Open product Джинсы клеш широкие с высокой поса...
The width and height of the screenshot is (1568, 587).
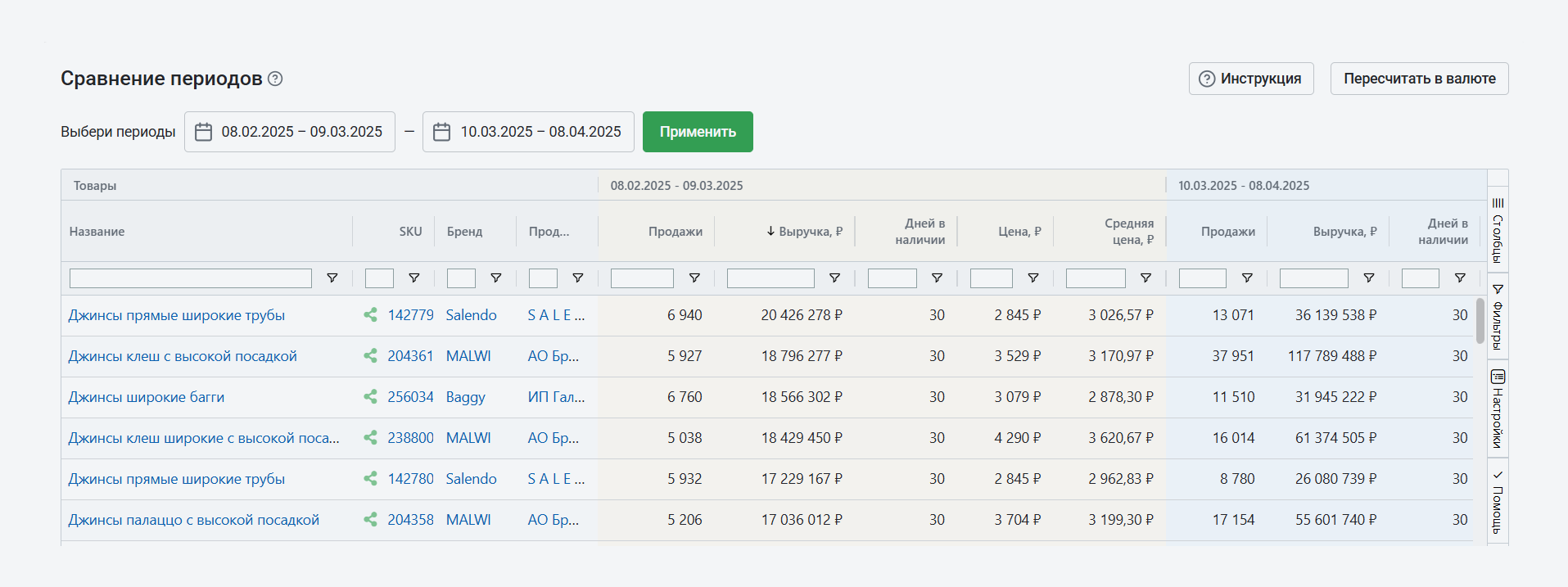204,438
